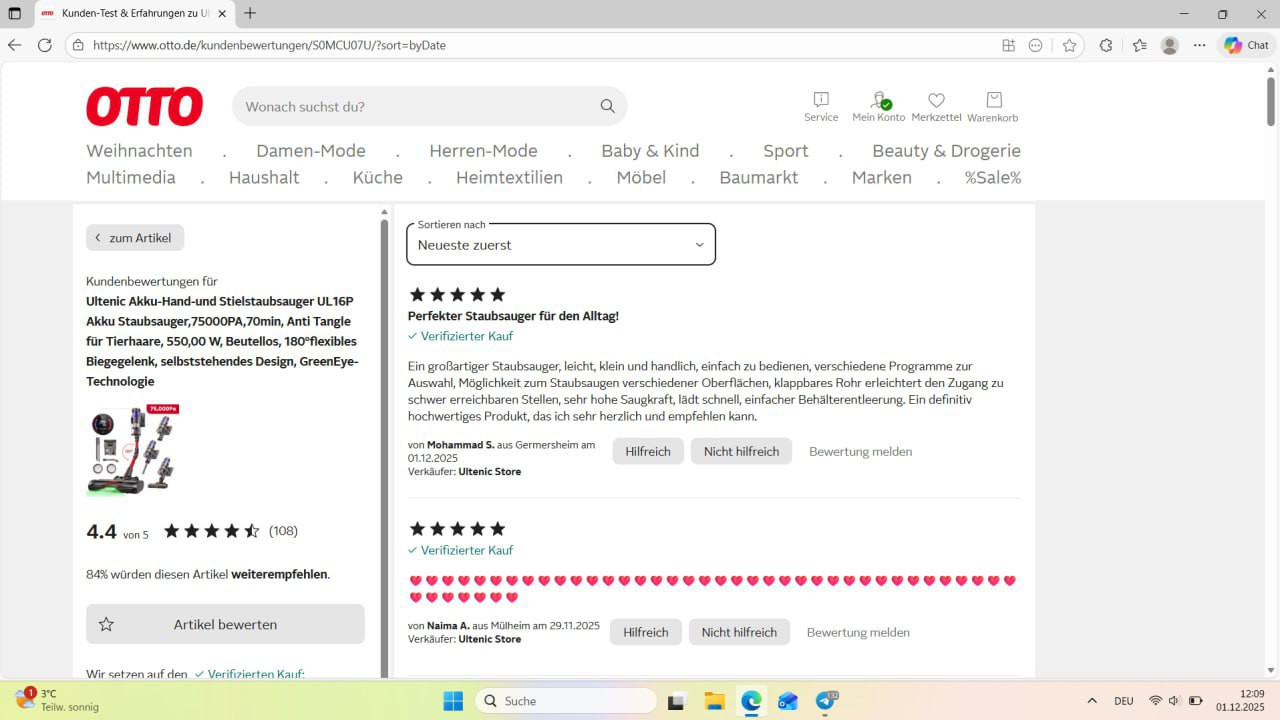This screenshot has height=720, width=1280.
Task: Report Naima A. review via Bewertung melden
Action: pyautogui.click(x=858, y=633)
